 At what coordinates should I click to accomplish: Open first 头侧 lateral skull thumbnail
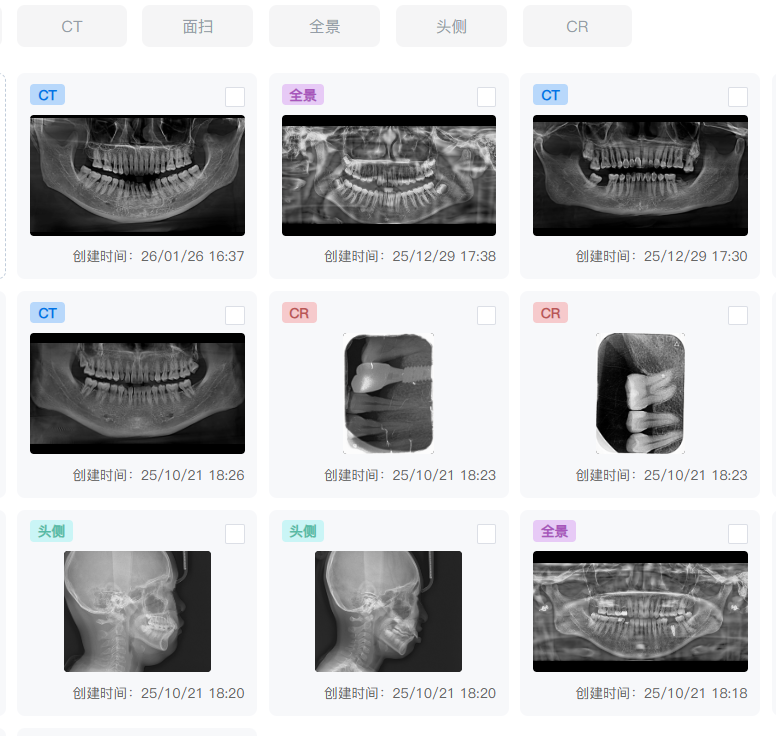point(138,611)
